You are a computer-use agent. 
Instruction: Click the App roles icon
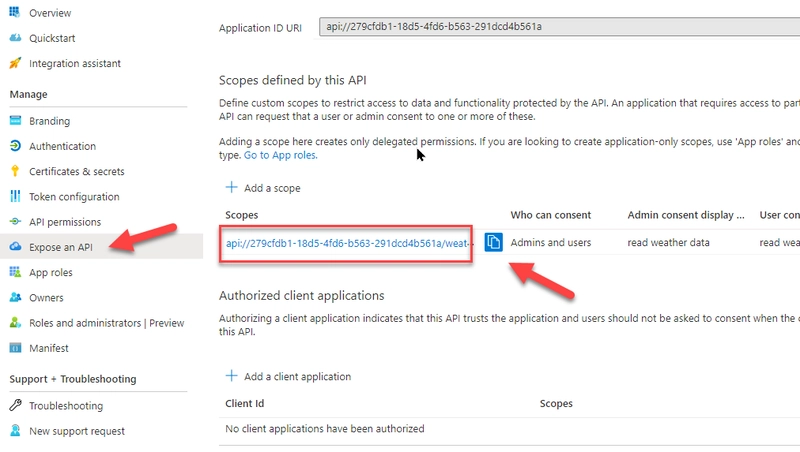(15, 272)
